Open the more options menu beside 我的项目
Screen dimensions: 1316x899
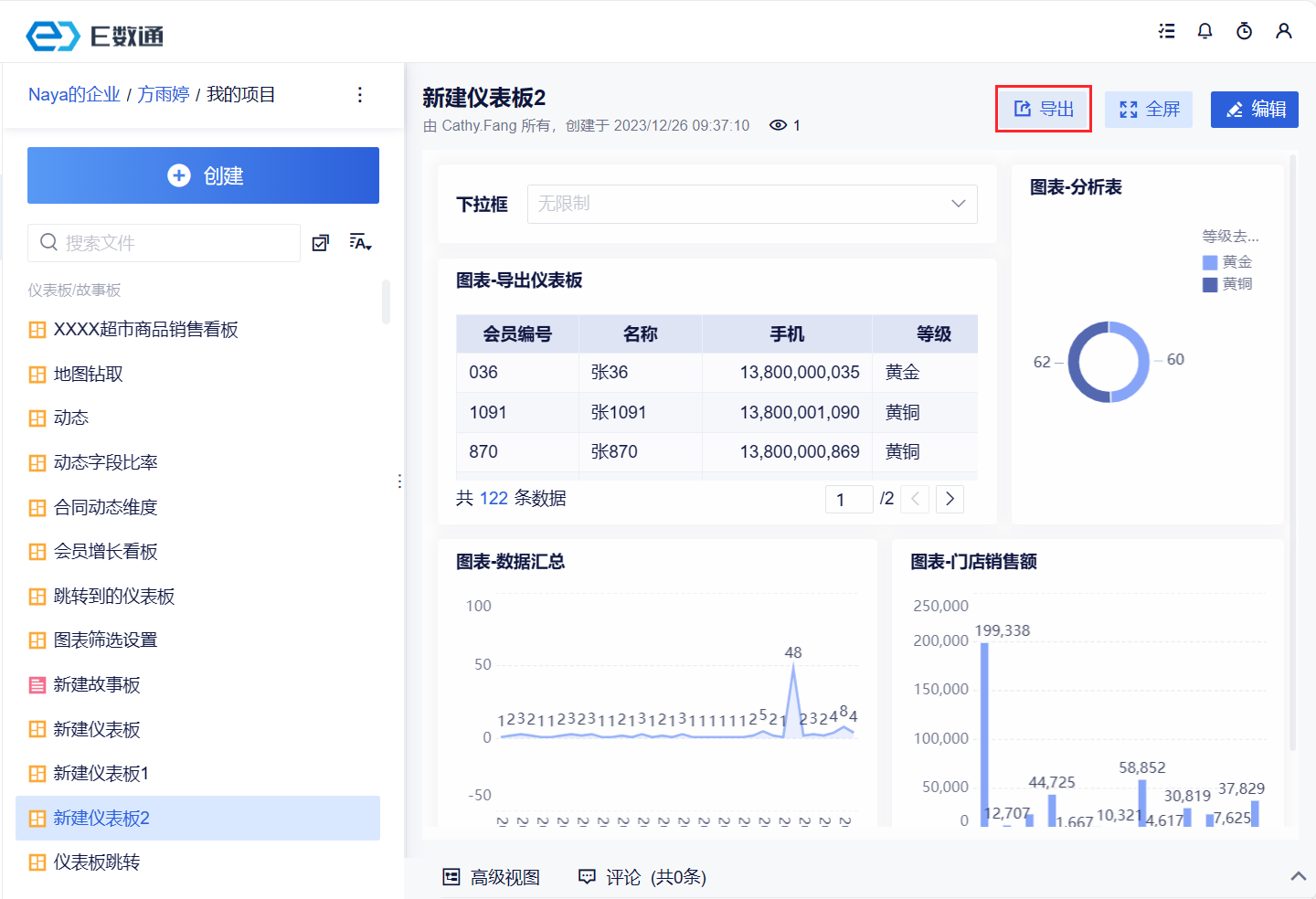[360, 95]
